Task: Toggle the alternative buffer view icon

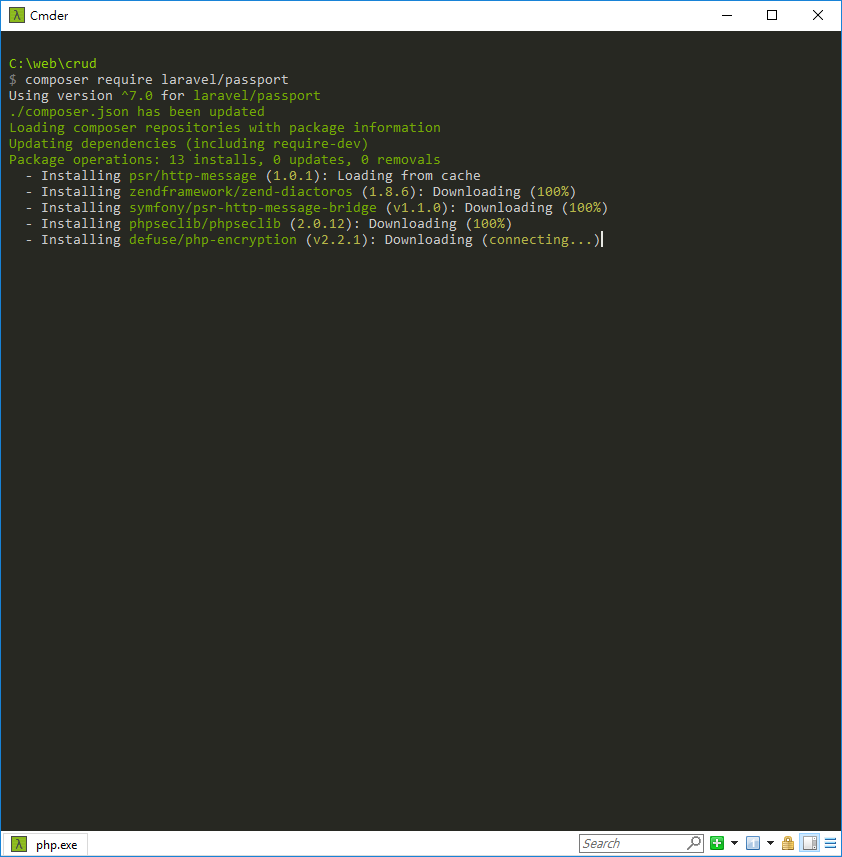Action: (810, 843)
